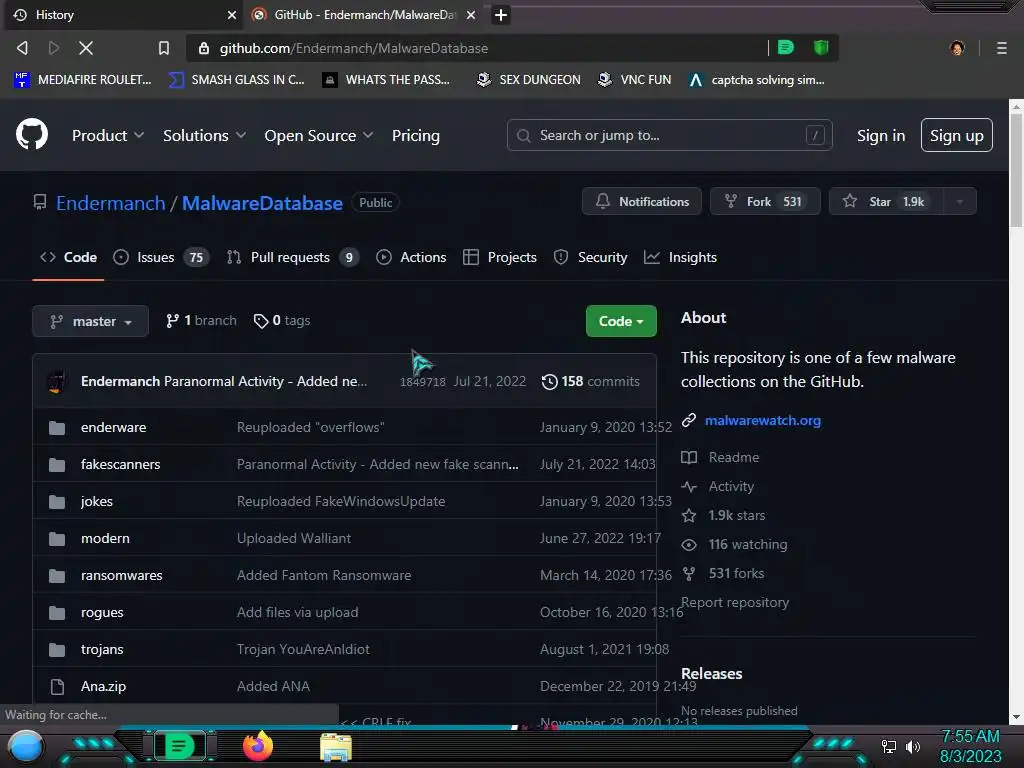Click the Sign in link

[881, 135]
